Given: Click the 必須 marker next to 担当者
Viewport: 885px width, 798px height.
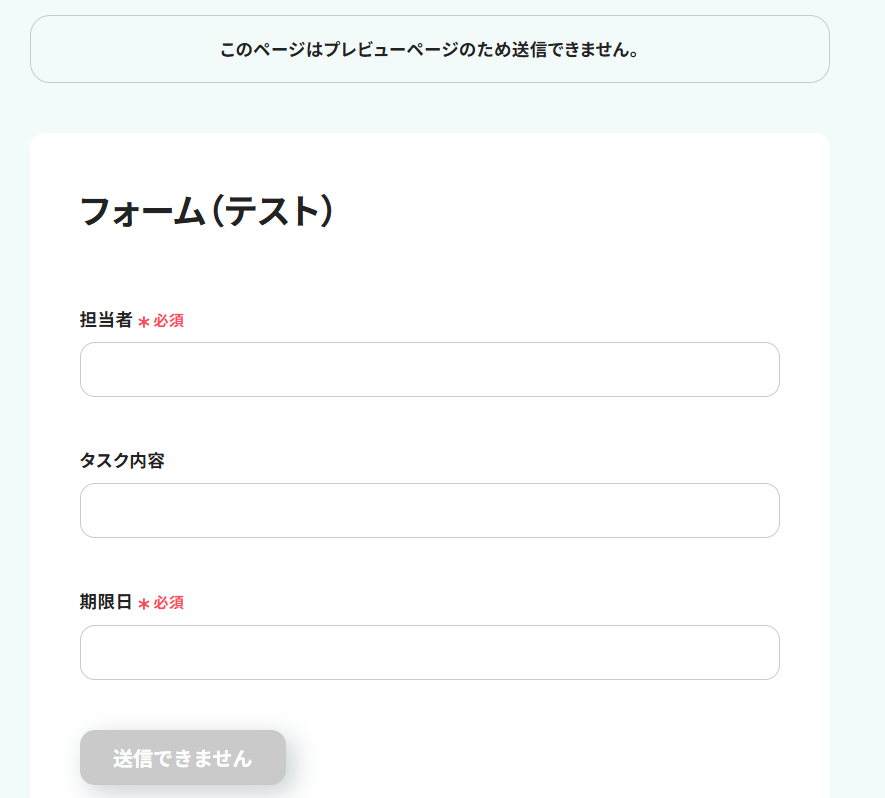Looking at the screenshot, I should point(168,321).
